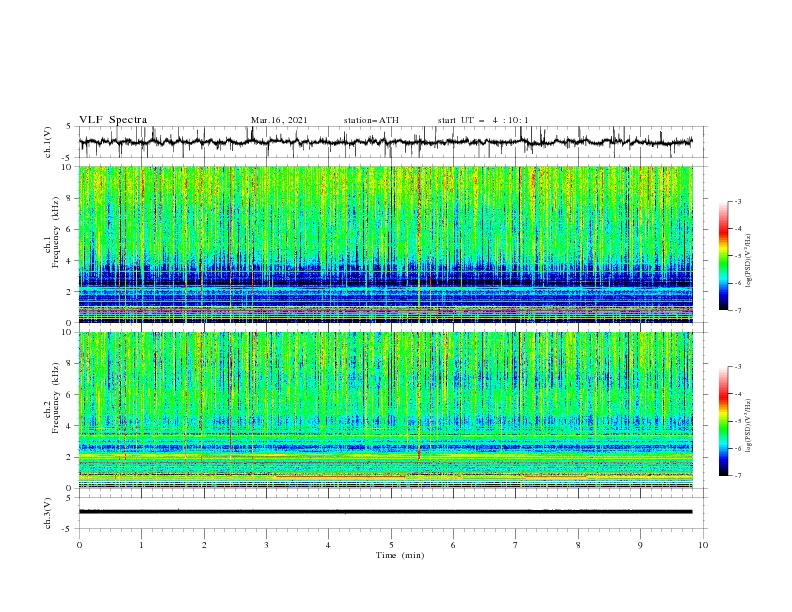This screenshot has width=792, height=612.
Task: Click the time axis tick label "1"
Action: 141,545
